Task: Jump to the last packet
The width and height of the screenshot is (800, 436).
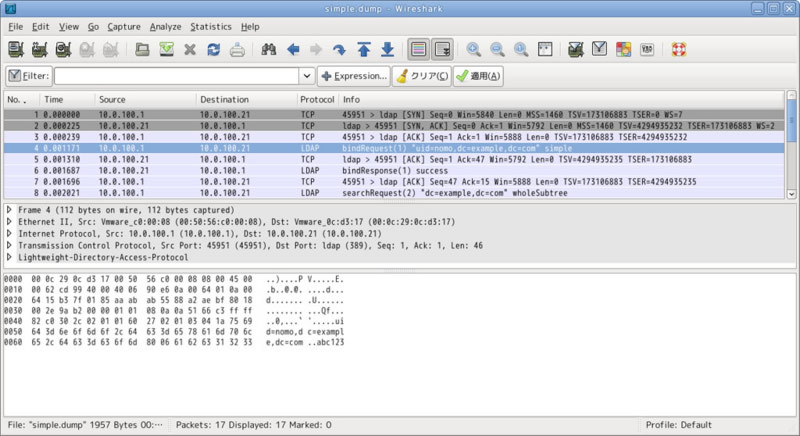Action: (387, 49)
